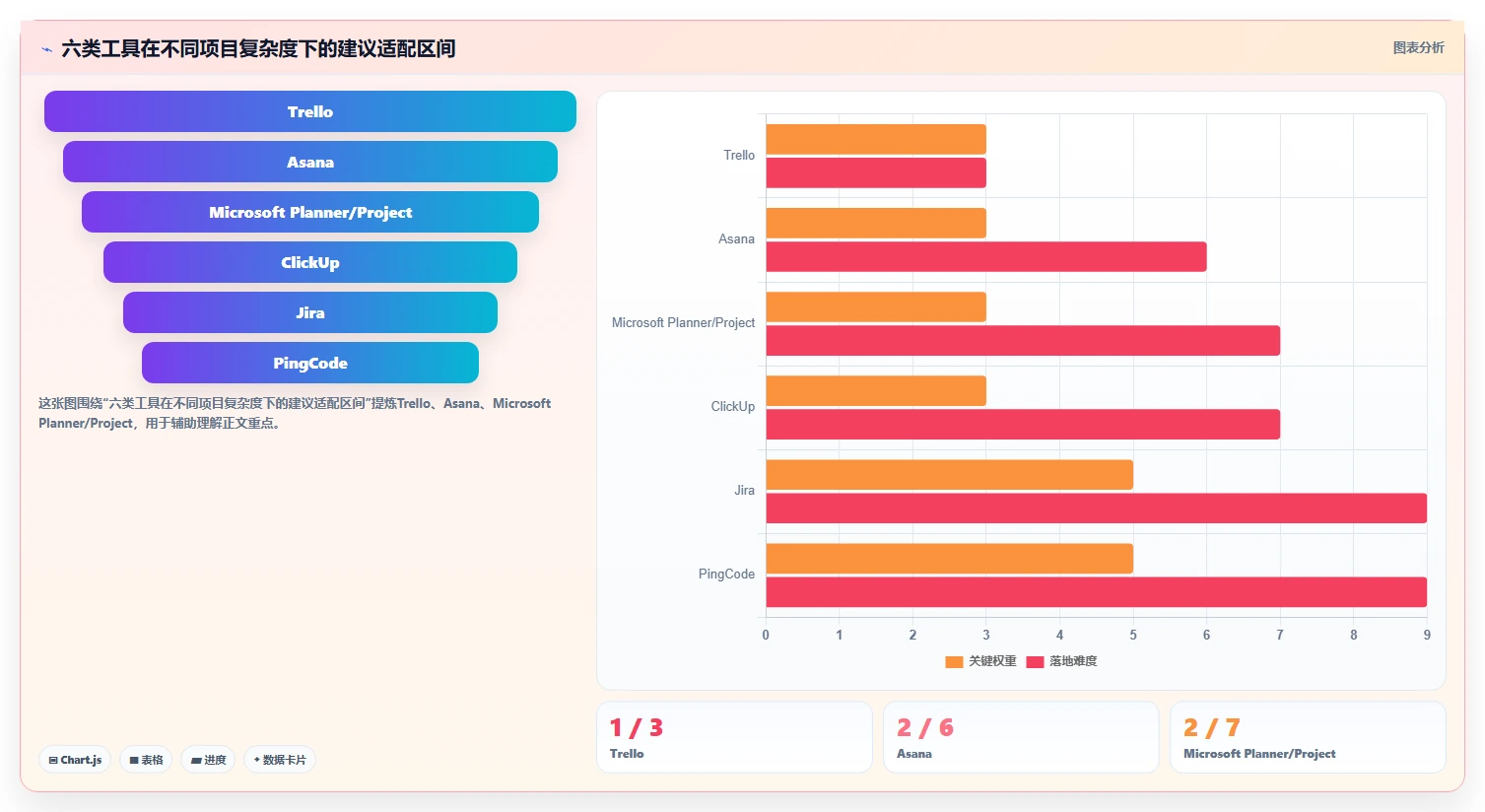Open the 2 / 7 Microsoft Planner/Project card
Viewport: 1485px width, 812px height.
1308,737
